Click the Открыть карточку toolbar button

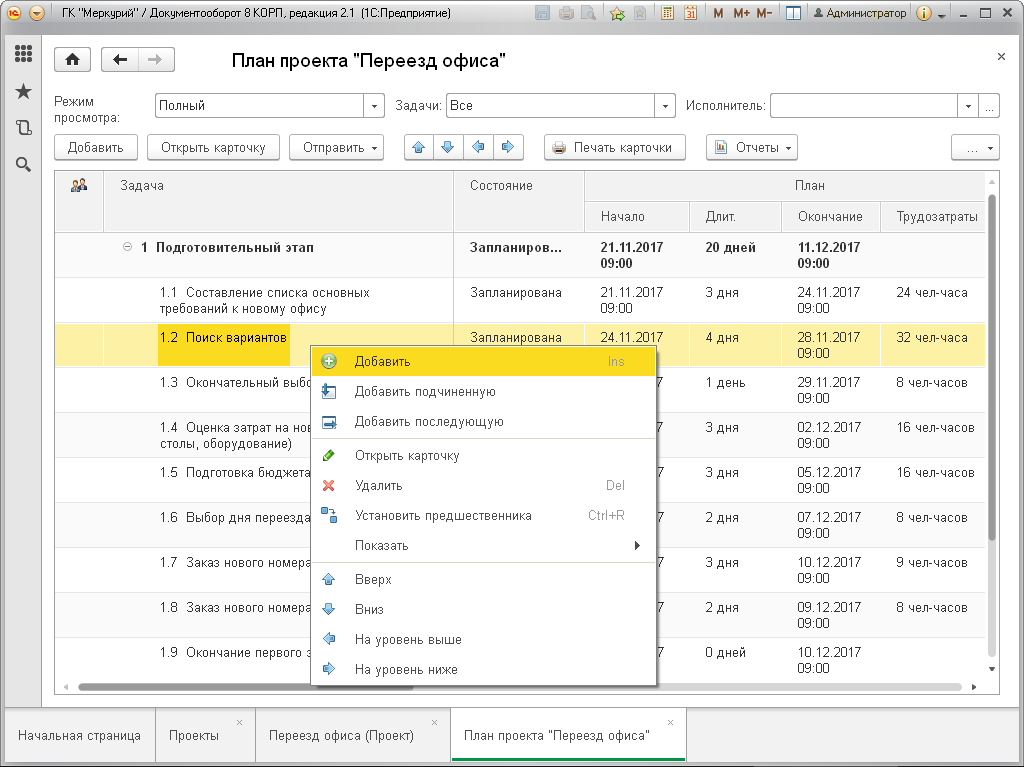214,148
